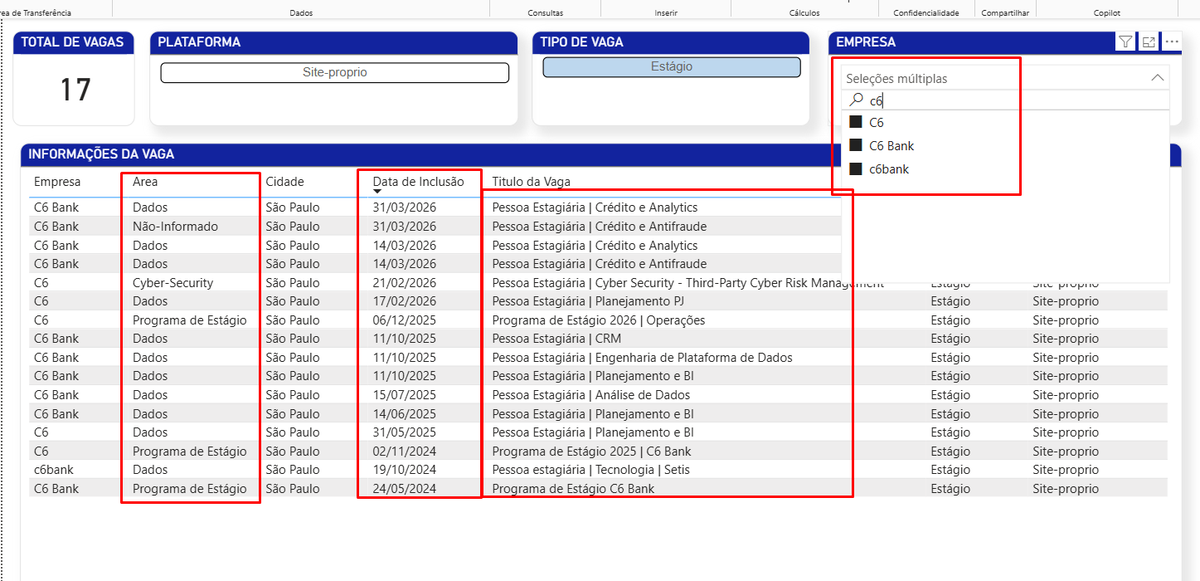
Task: Select the date cell 14/06/2025
Action: (404, 414)
